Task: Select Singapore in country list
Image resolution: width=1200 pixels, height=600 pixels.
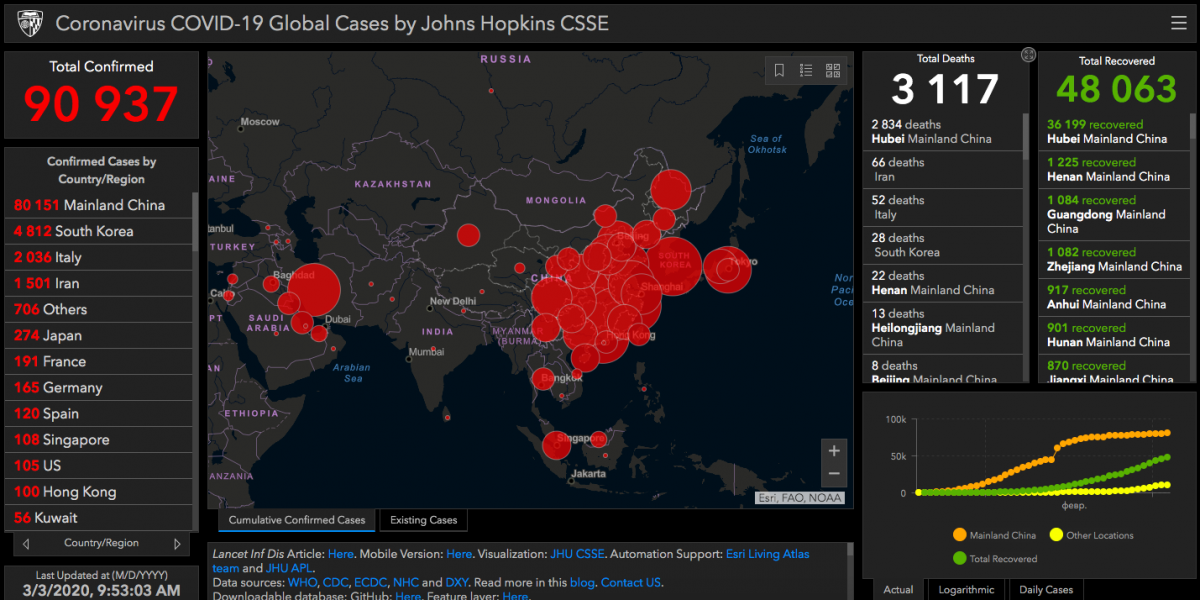Action: coord(98,439)
